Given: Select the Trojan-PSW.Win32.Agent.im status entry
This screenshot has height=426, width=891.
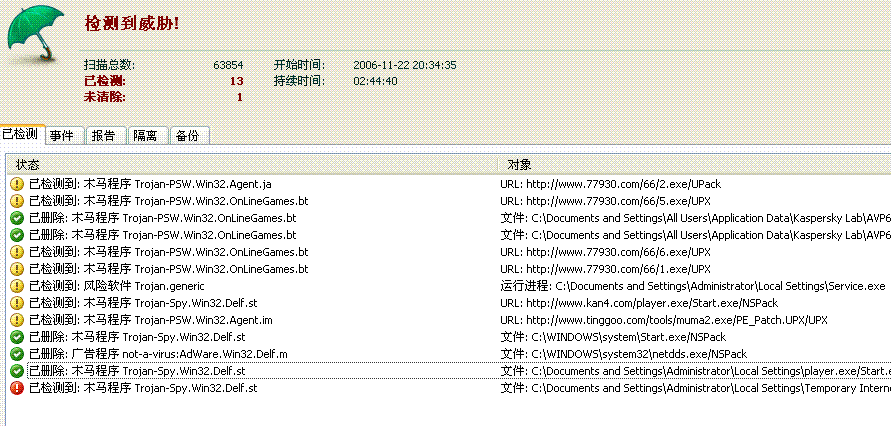Looking at the screenshot, I should tap(151, 320).
